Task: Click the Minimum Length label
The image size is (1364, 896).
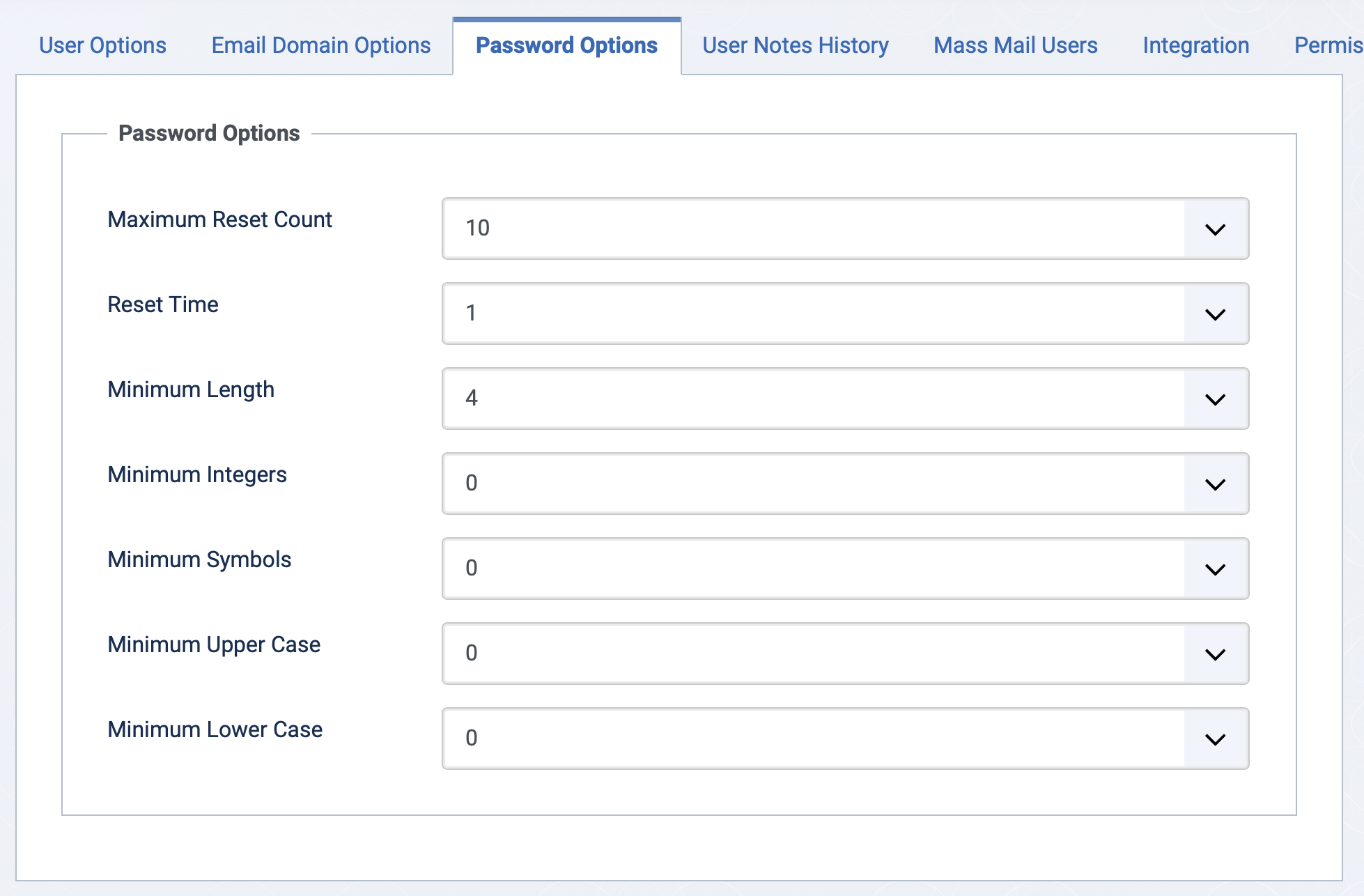Action: (x=191, y=389)
